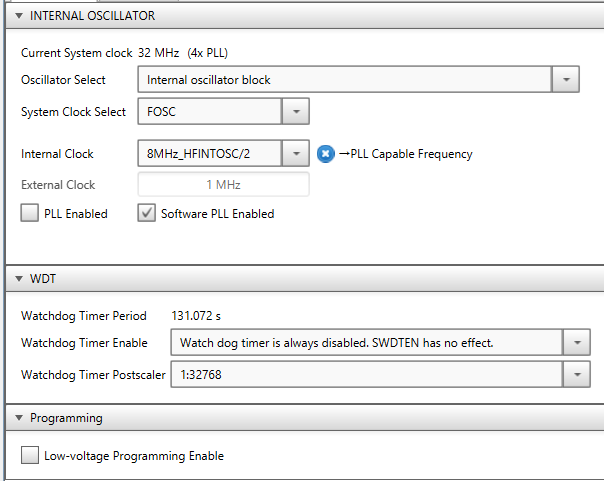Collapse the Programming section triangle

18,418
